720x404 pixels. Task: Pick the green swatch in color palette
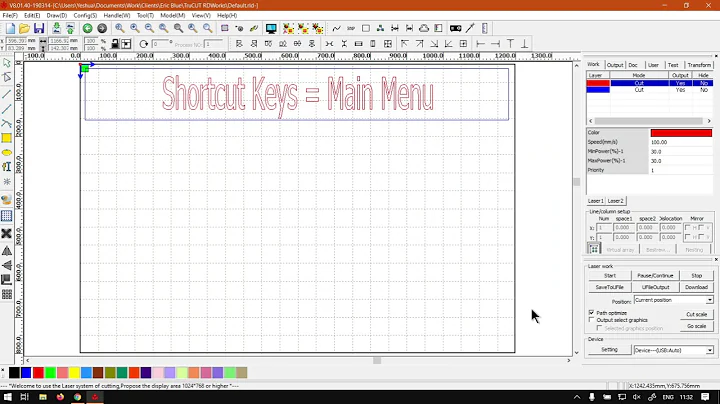(50, 373)
